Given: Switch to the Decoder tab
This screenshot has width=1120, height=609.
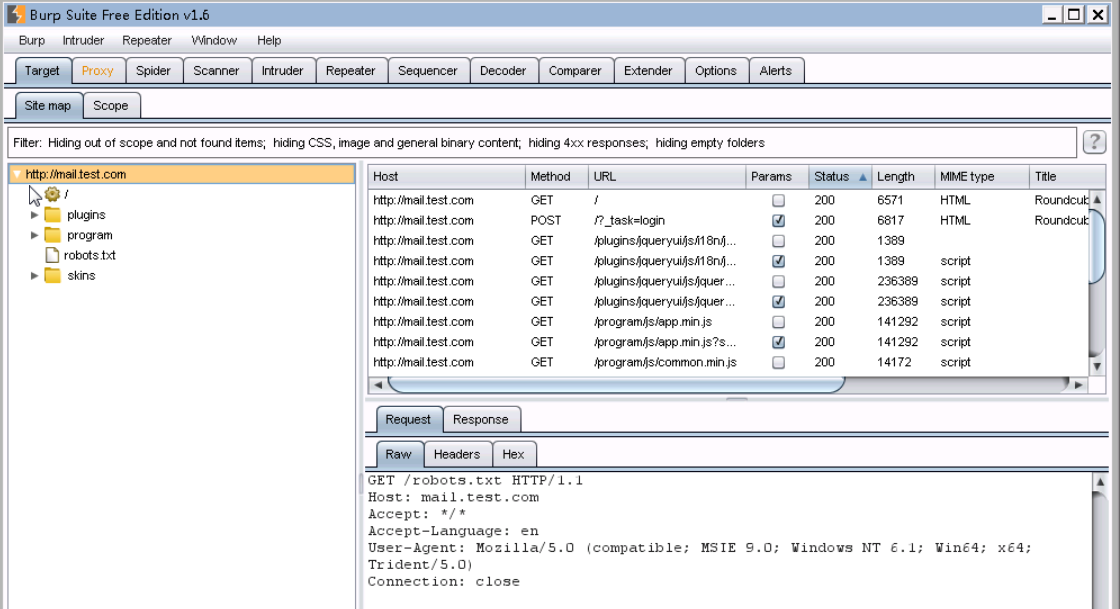Looking at the screenshot, I should click(x=503, y=71).
